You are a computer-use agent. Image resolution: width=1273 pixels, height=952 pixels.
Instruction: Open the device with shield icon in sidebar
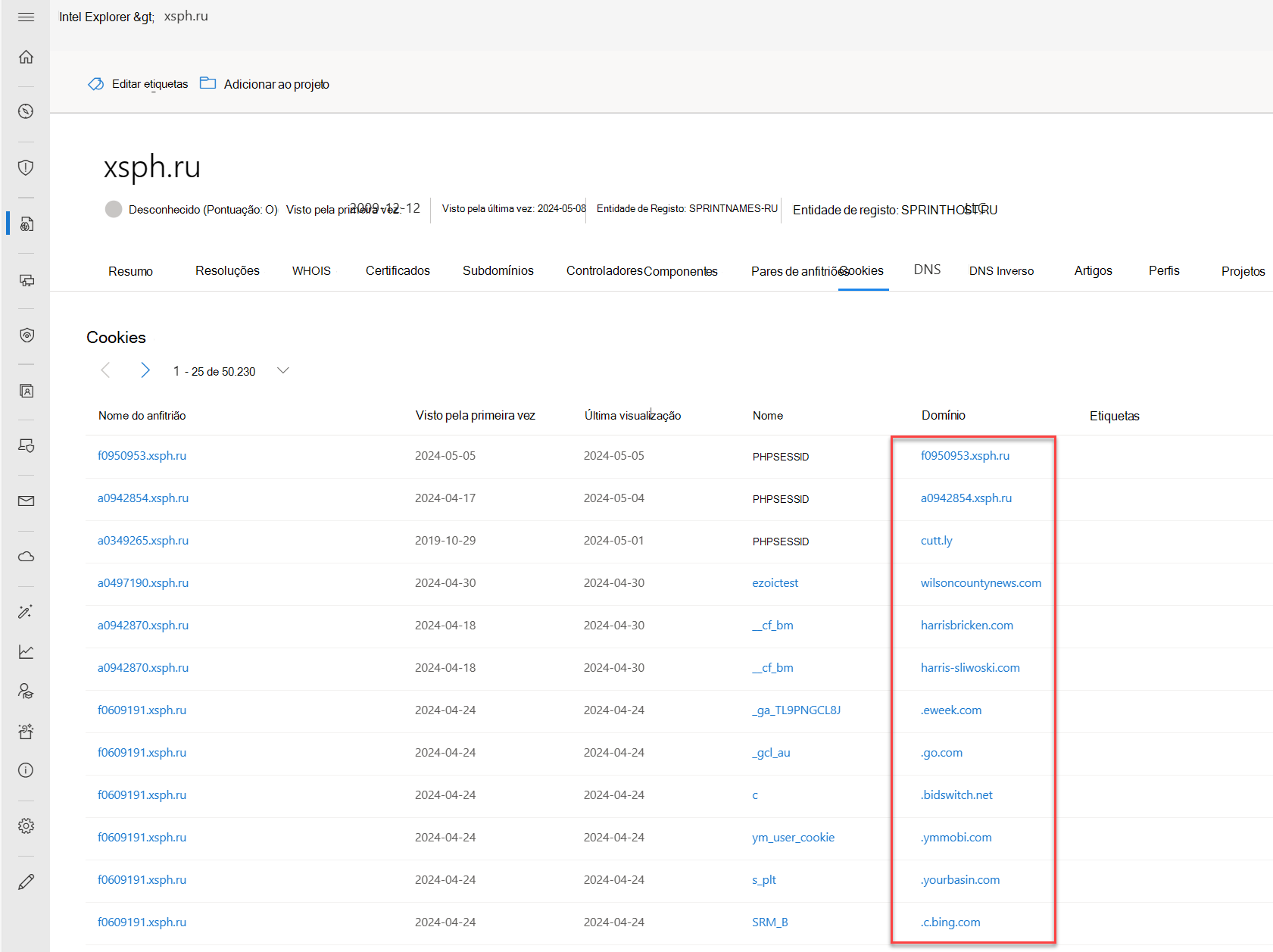[x=26, y=445]
